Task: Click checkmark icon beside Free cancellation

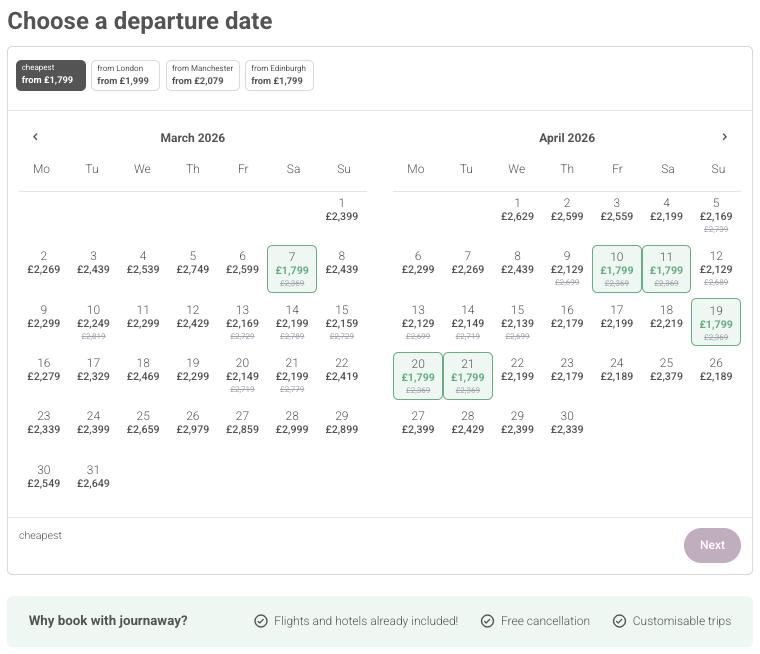Action: [487, 621]
